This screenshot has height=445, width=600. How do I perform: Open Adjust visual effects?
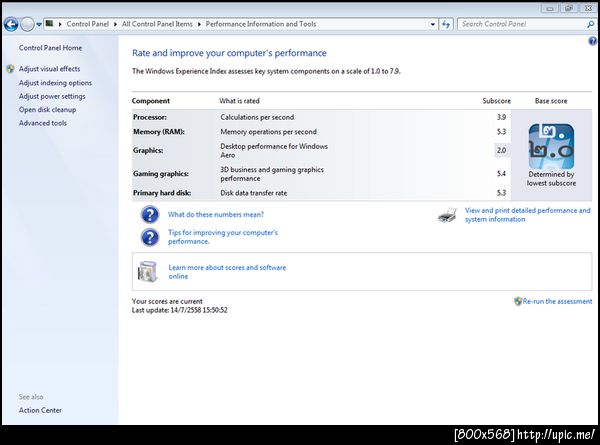click(50, 69)
